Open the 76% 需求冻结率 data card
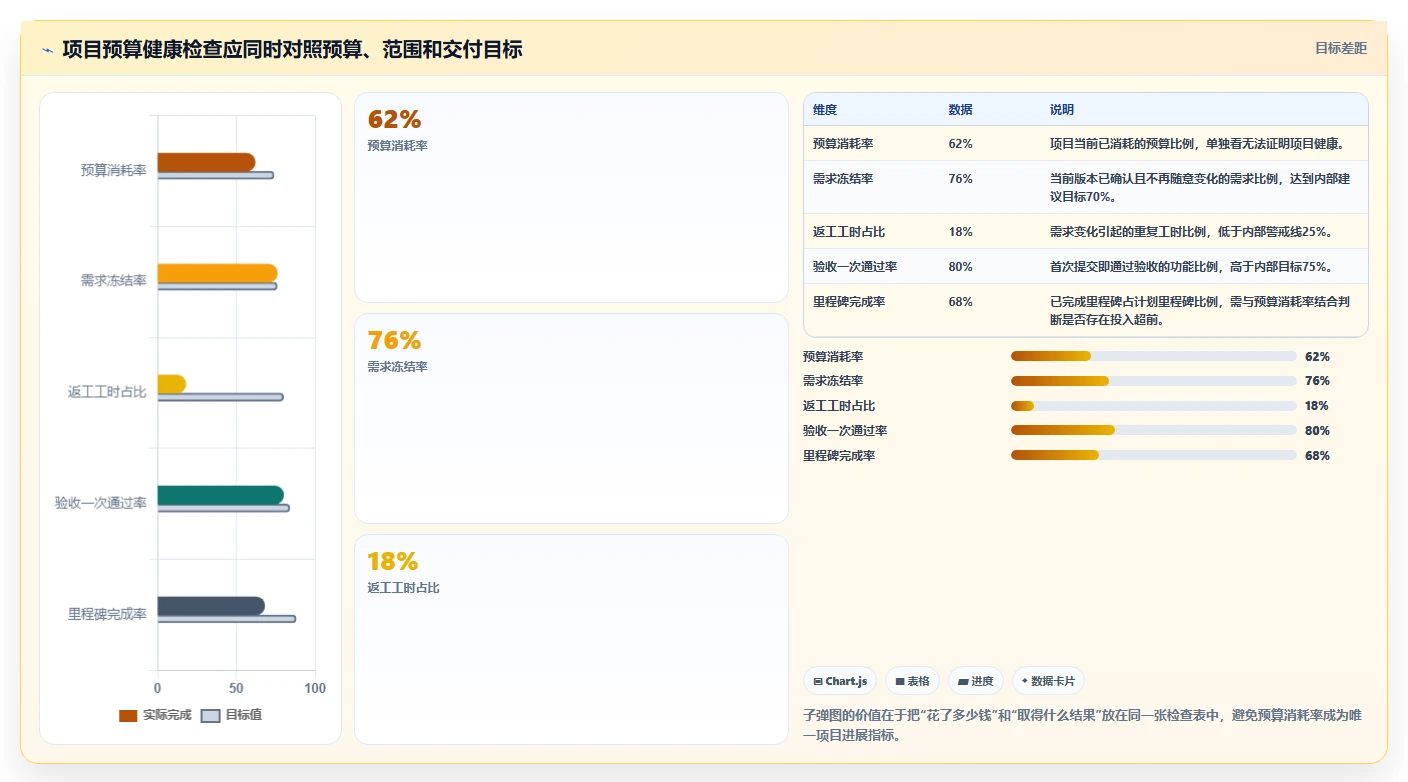This screenshot has width=1408, height=782. coord(571,418)
